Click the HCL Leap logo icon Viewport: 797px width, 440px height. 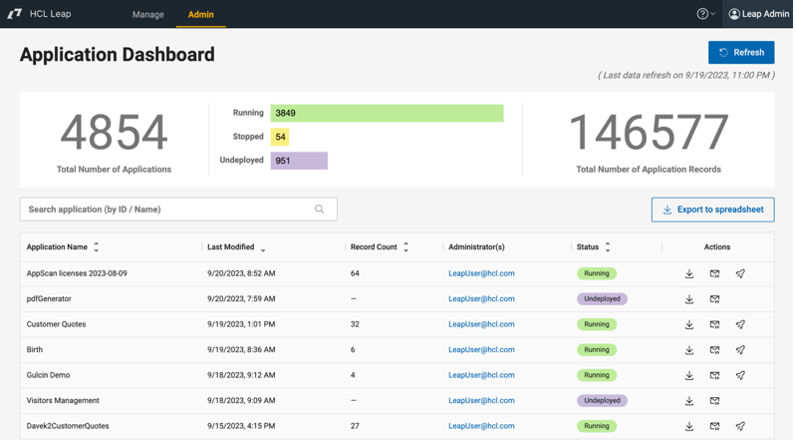click(x=12, y=14)
